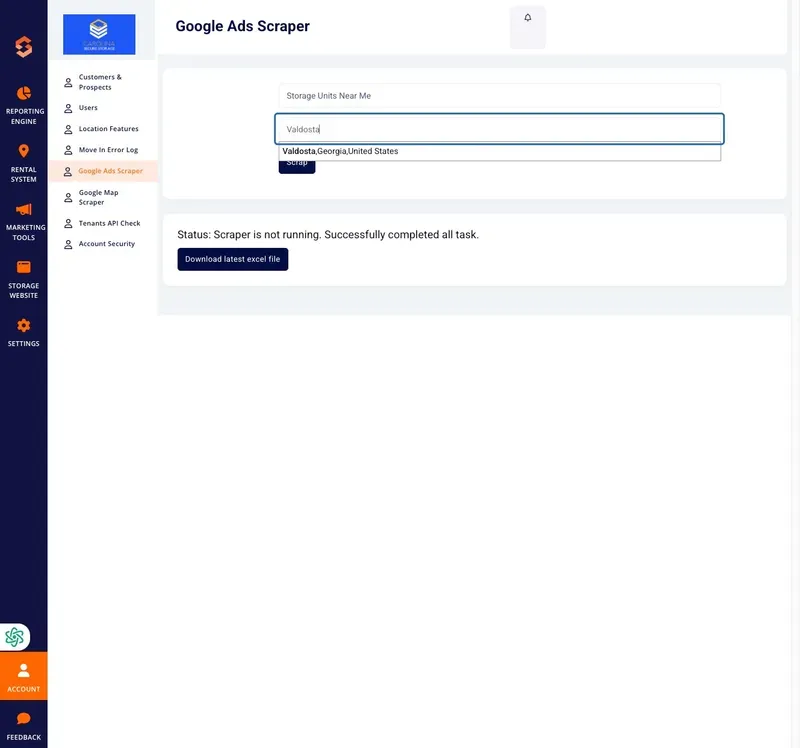Click the person icon beside Move In Error Log

click(x=68, y=151)
